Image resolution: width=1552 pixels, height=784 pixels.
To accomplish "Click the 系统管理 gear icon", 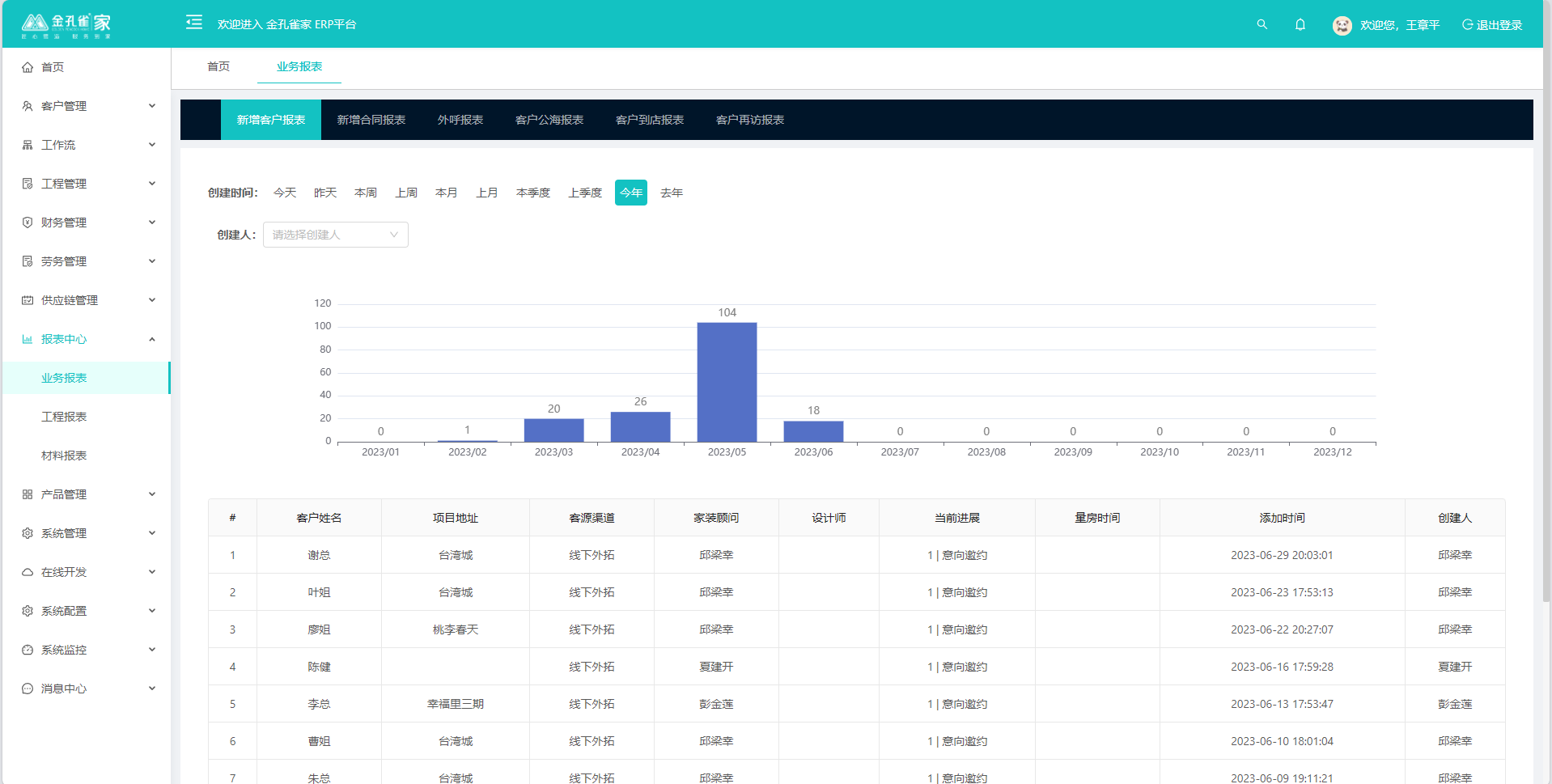I will coord(28,533).
